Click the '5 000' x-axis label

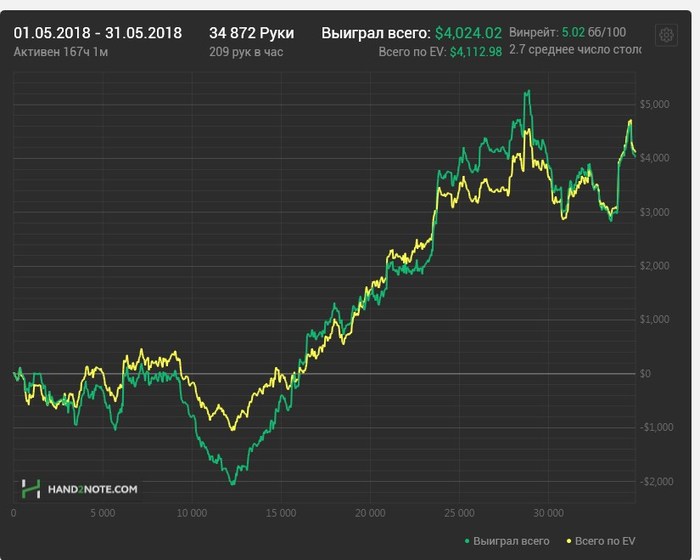pos(103,513)
